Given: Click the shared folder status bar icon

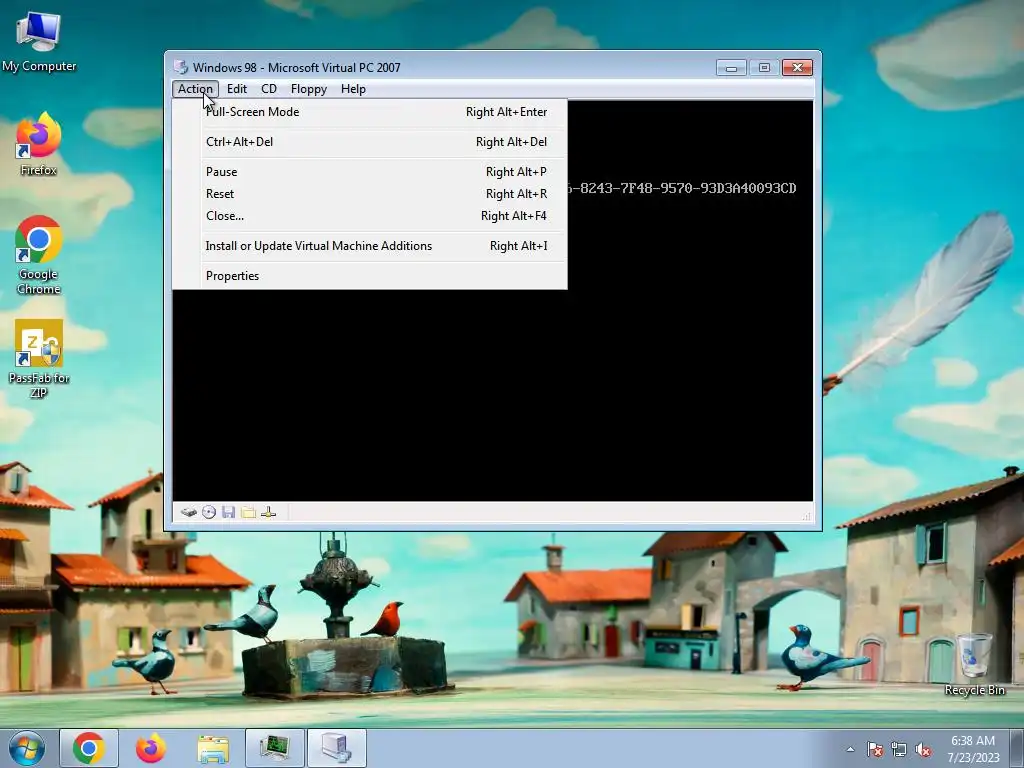Looking at the screenshot, I should tap(248, 513).
